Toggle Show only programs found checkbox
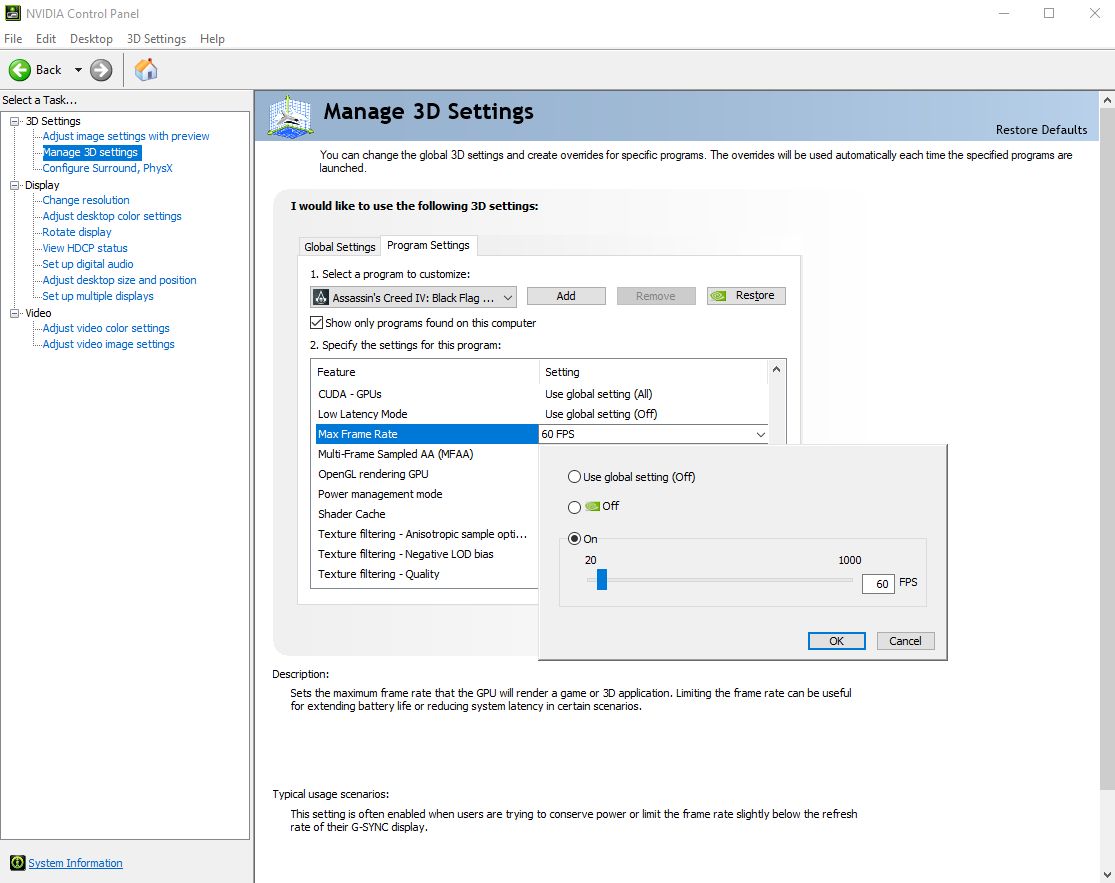Image resolution: width=1115 pixels, height=883 pixels. point(316,323)
